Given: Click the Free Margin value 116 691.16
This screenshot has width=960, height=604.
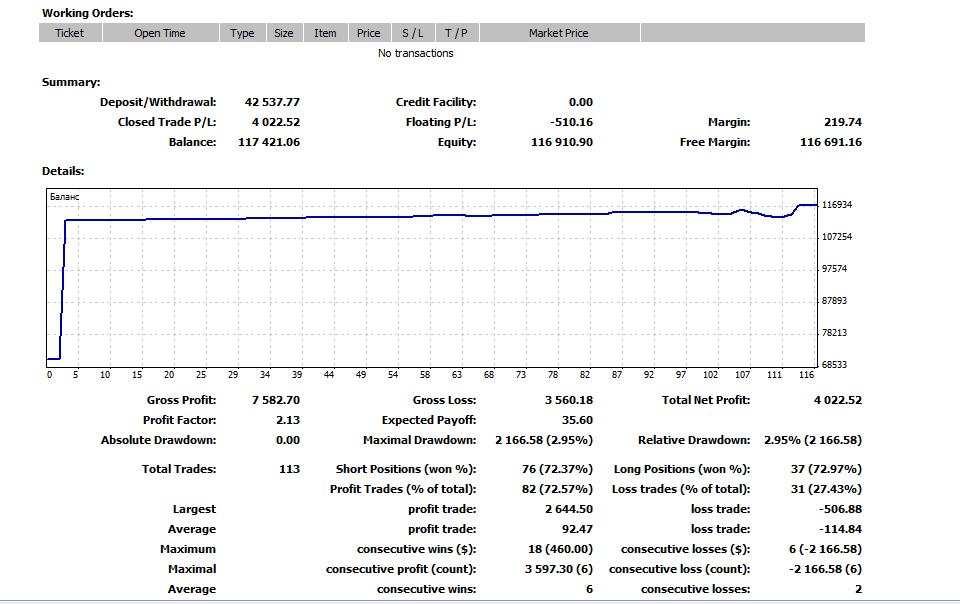Looking at the screenshot, I should [830, 142].
